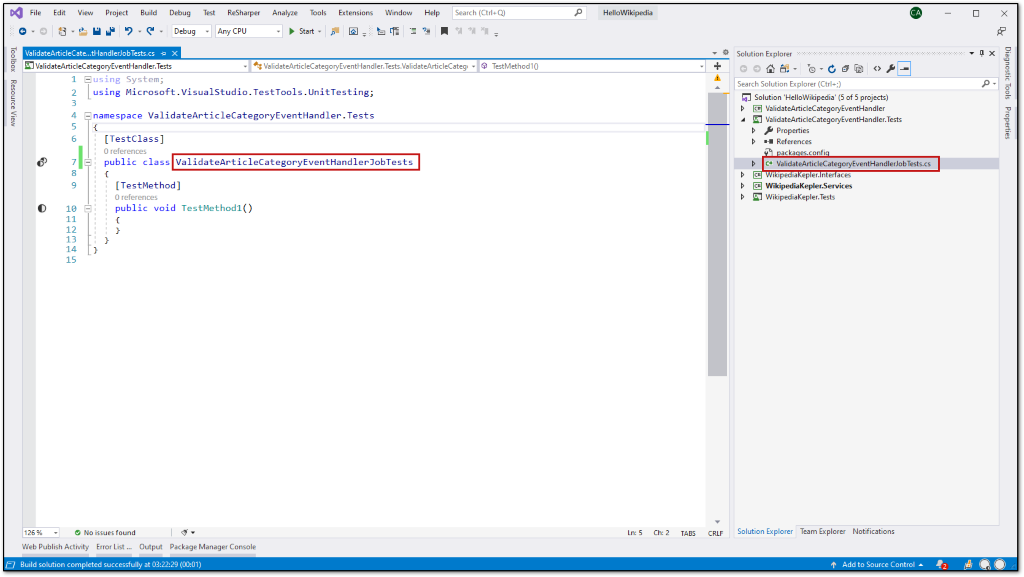Open the Diagnostic Tools side panel

[1008, 72]
